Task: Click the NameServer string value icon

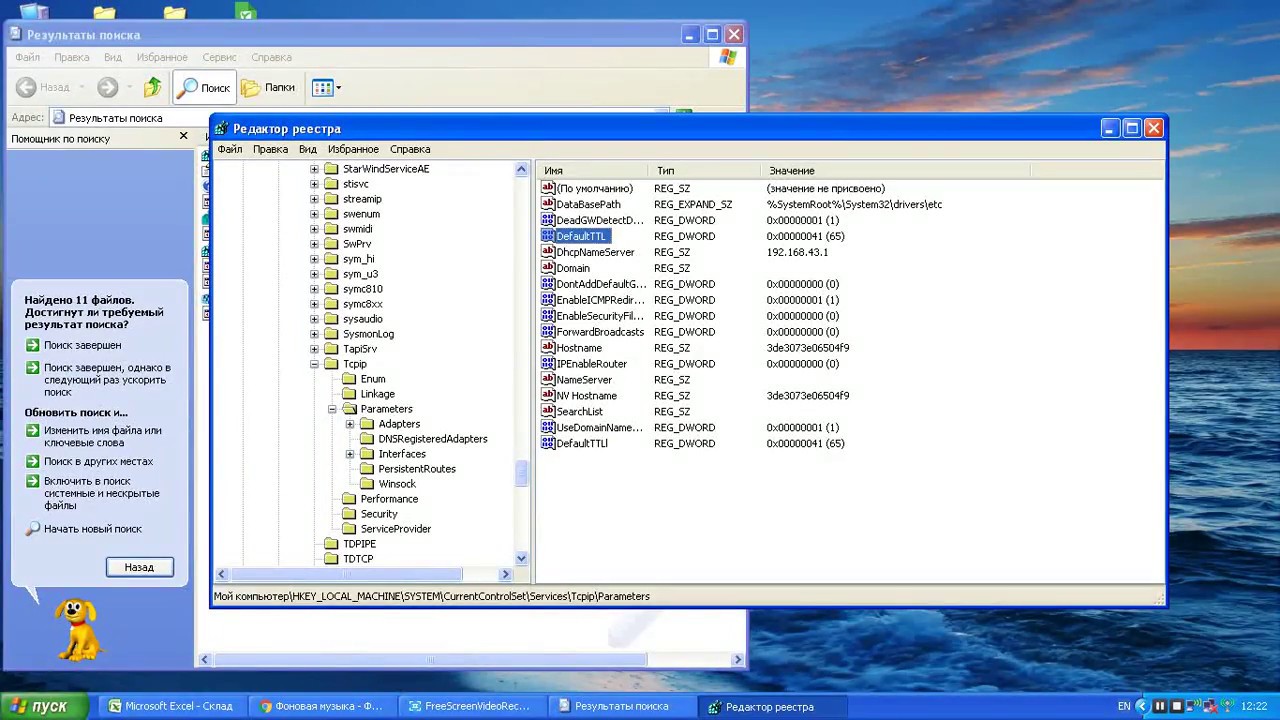Action: [x=548, y=380]
